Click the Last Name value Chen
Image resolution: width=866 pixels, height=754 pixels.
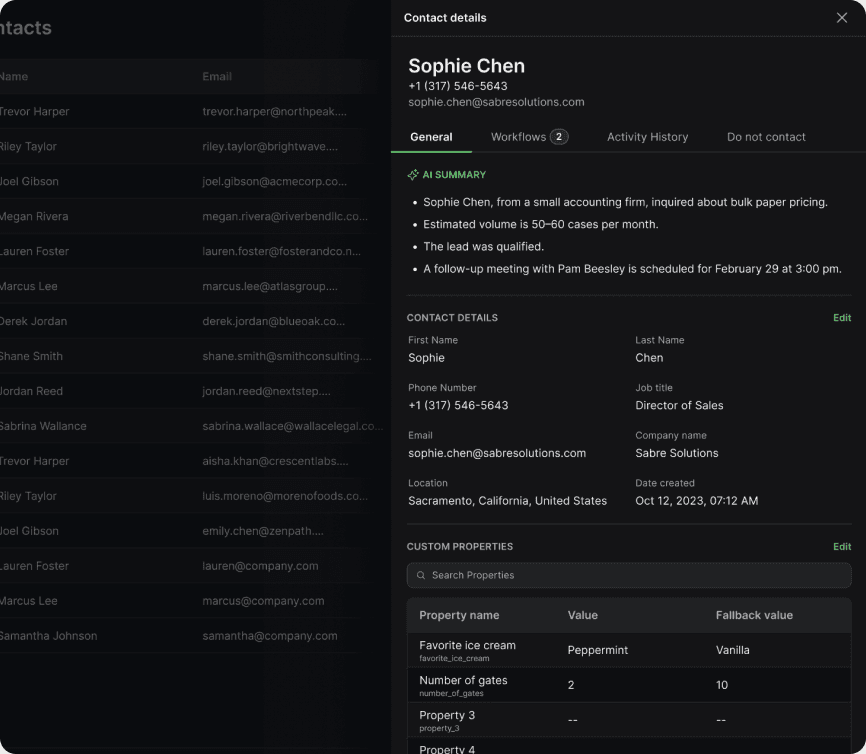649,358
